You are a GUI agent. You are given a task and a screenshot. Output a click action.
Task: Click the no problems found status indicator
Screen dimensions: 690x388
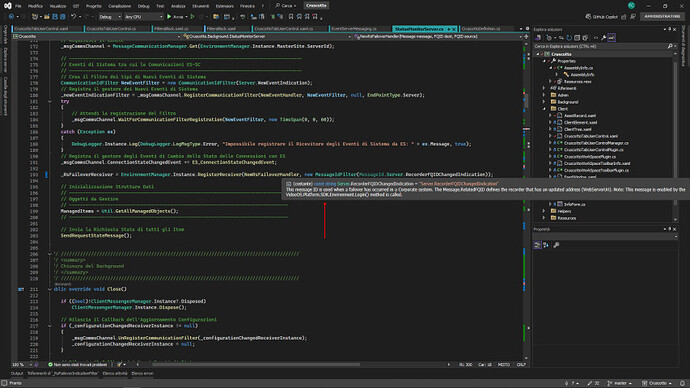[x=77, y=365]
